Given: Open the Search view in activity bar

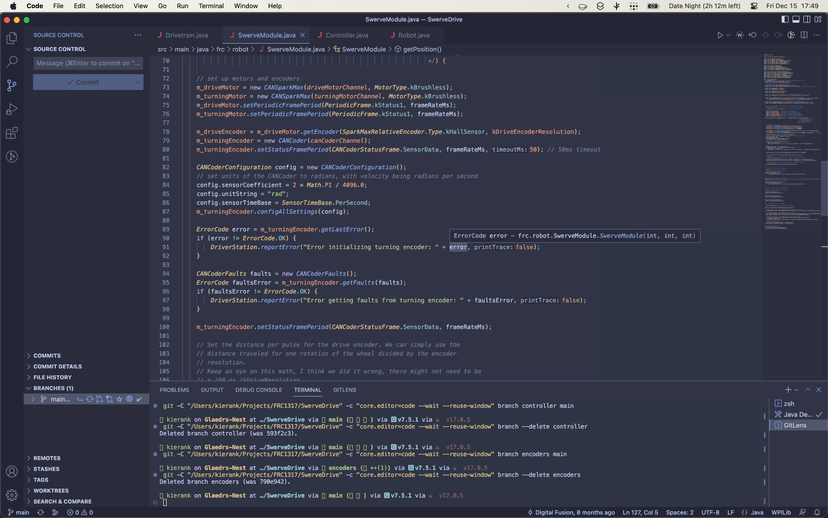Looking at the screenshot, I should (x=12, y=62).
